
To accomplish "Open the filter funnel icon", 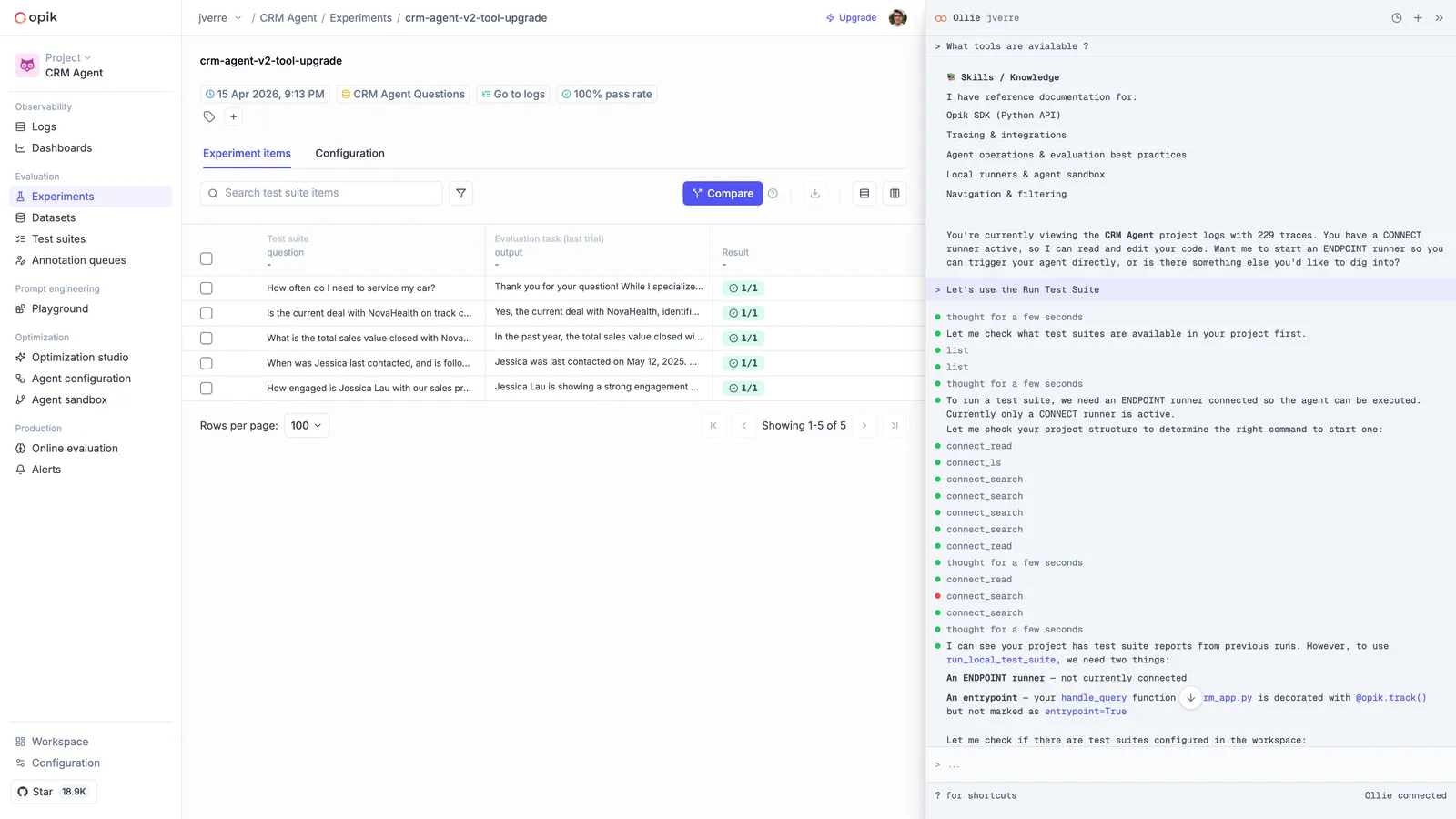I will 461,193.
